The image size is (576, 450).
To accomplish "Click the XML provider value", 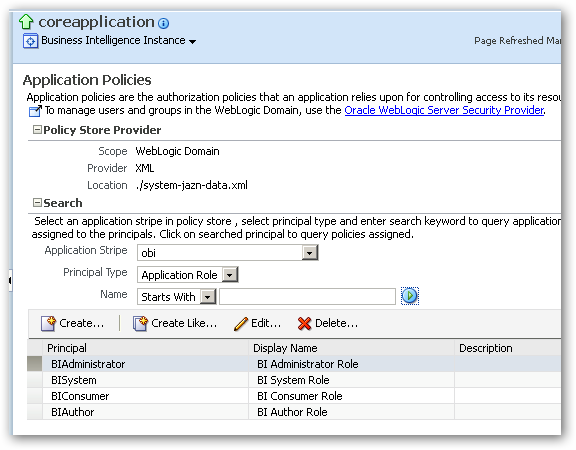I will [x=145, y=168].
